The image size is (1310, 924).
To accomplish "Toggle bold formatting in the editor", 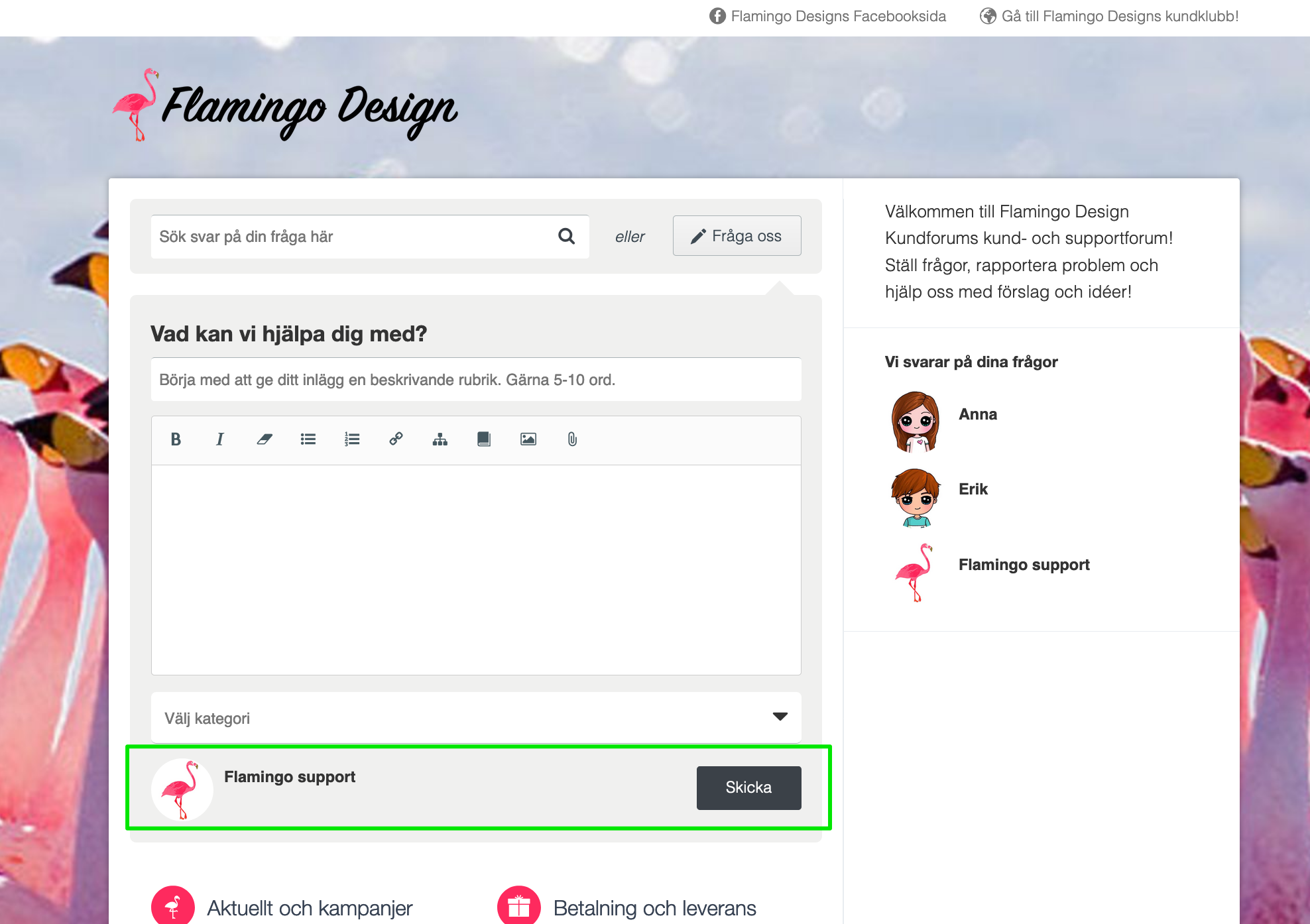I will 176,439.
